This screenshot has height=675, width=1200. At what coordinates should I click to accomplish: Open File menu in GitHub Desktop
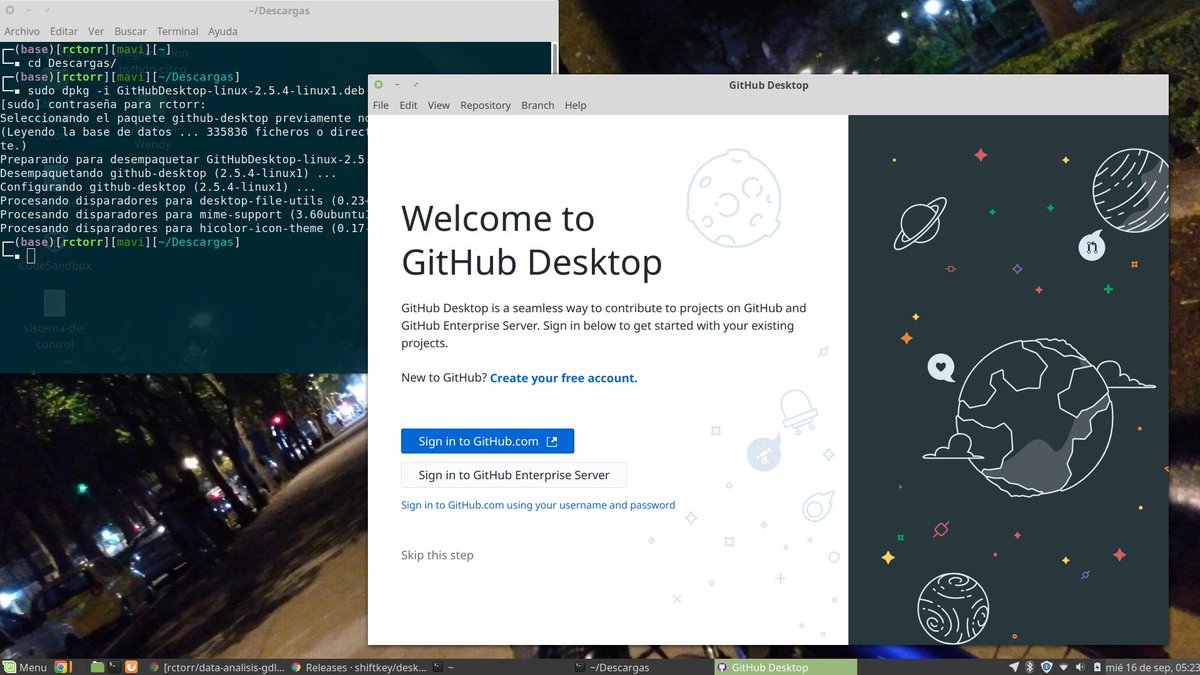[381, 105]
